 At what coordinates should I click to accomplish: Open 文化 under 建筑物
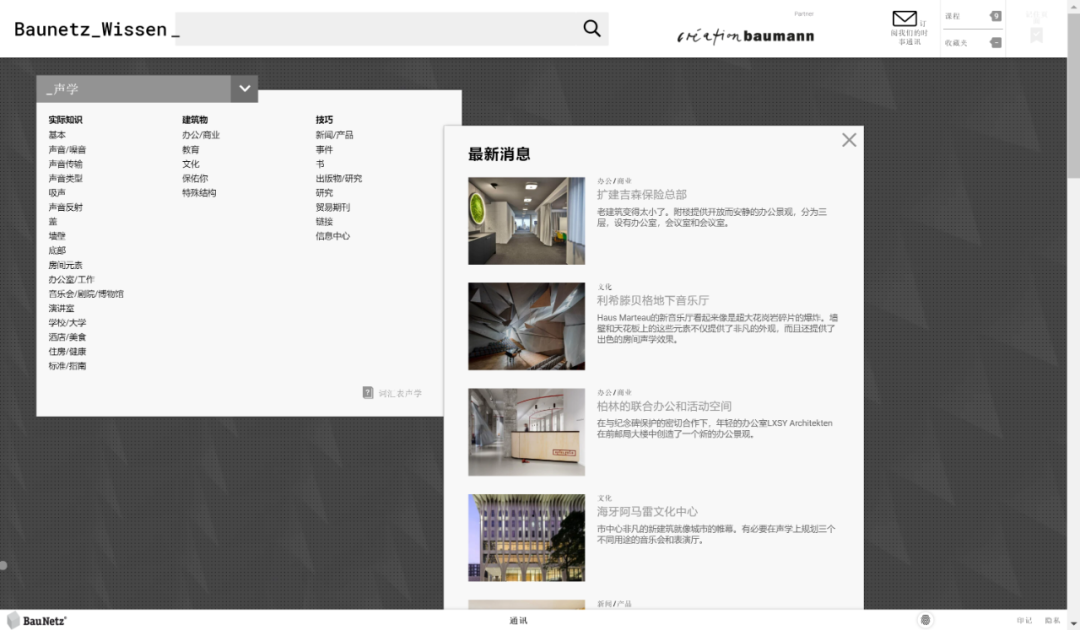[x=191, y=164]
